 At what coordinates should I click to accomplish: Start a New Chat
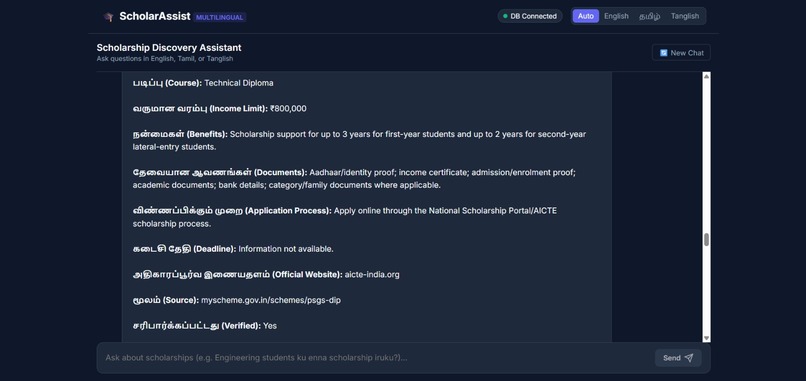pyautogui.click(x=681, y=52)
